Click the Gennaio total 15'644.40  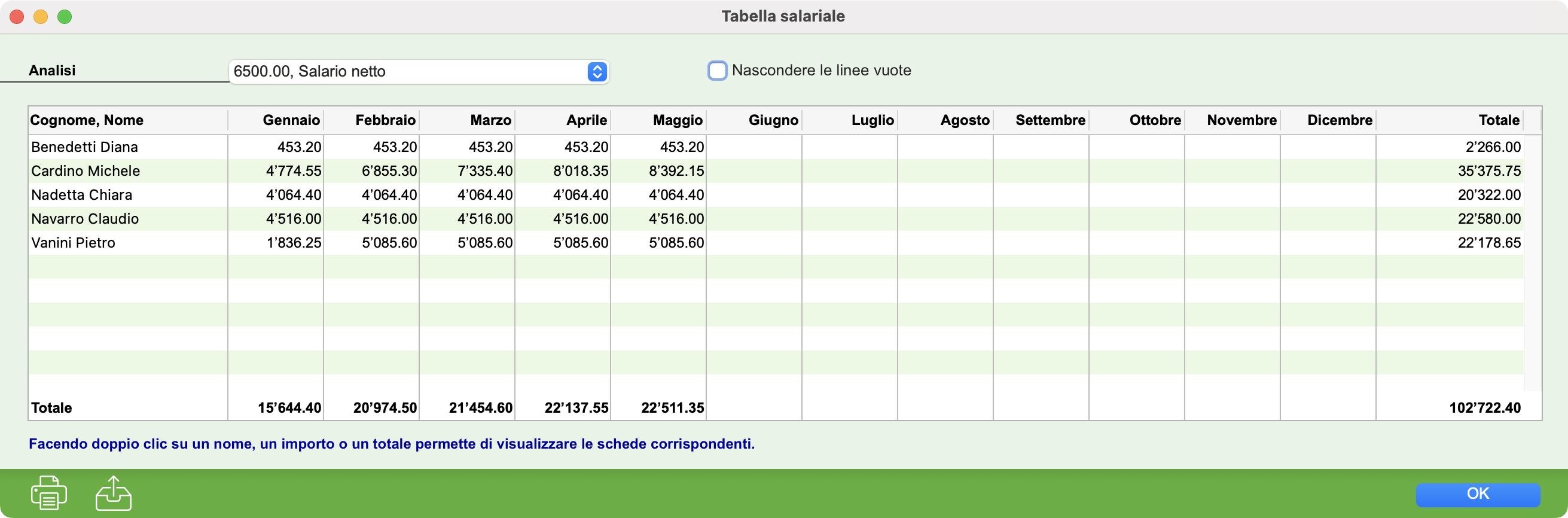[x=289, y=408]
